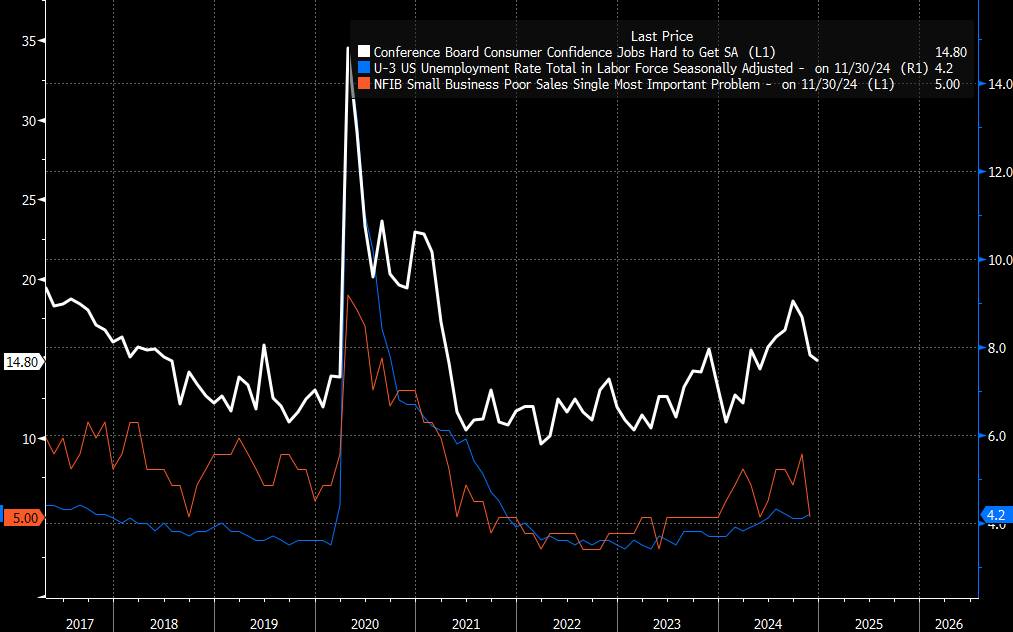Click the 2020 year label on time axis

click(x=365, y=624)
